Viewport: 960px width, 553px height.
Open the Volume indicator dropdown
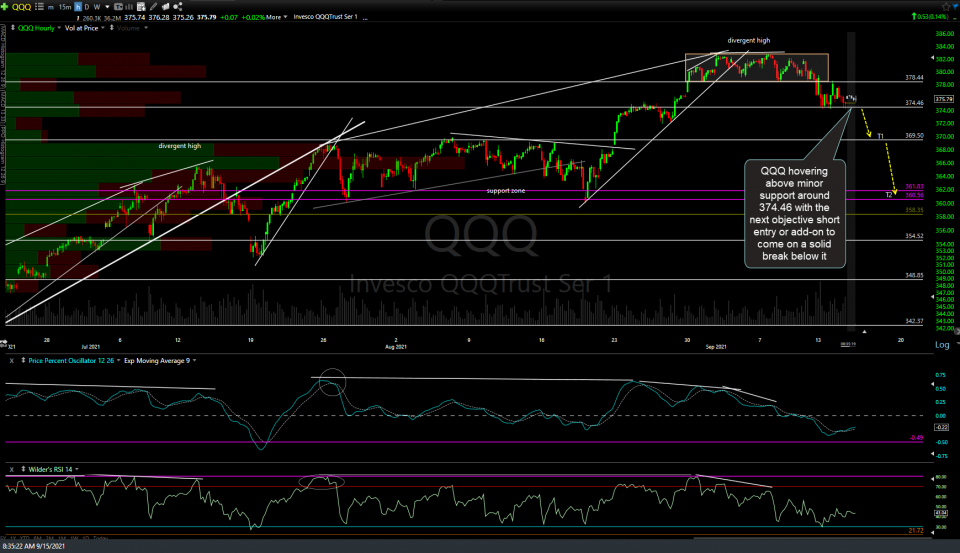pos(146,28)
